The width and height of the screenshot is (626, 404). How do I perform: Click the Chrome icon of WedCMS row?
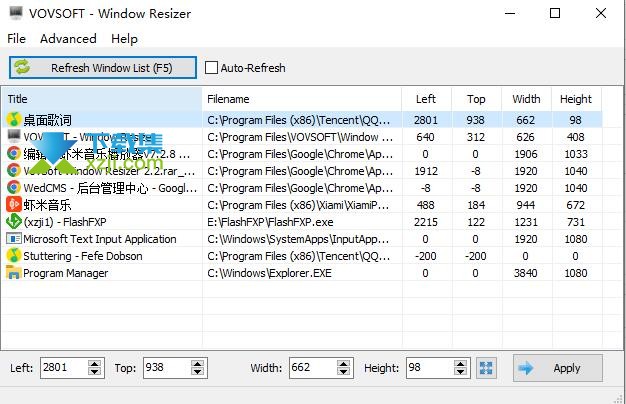(x=14, y=188)
